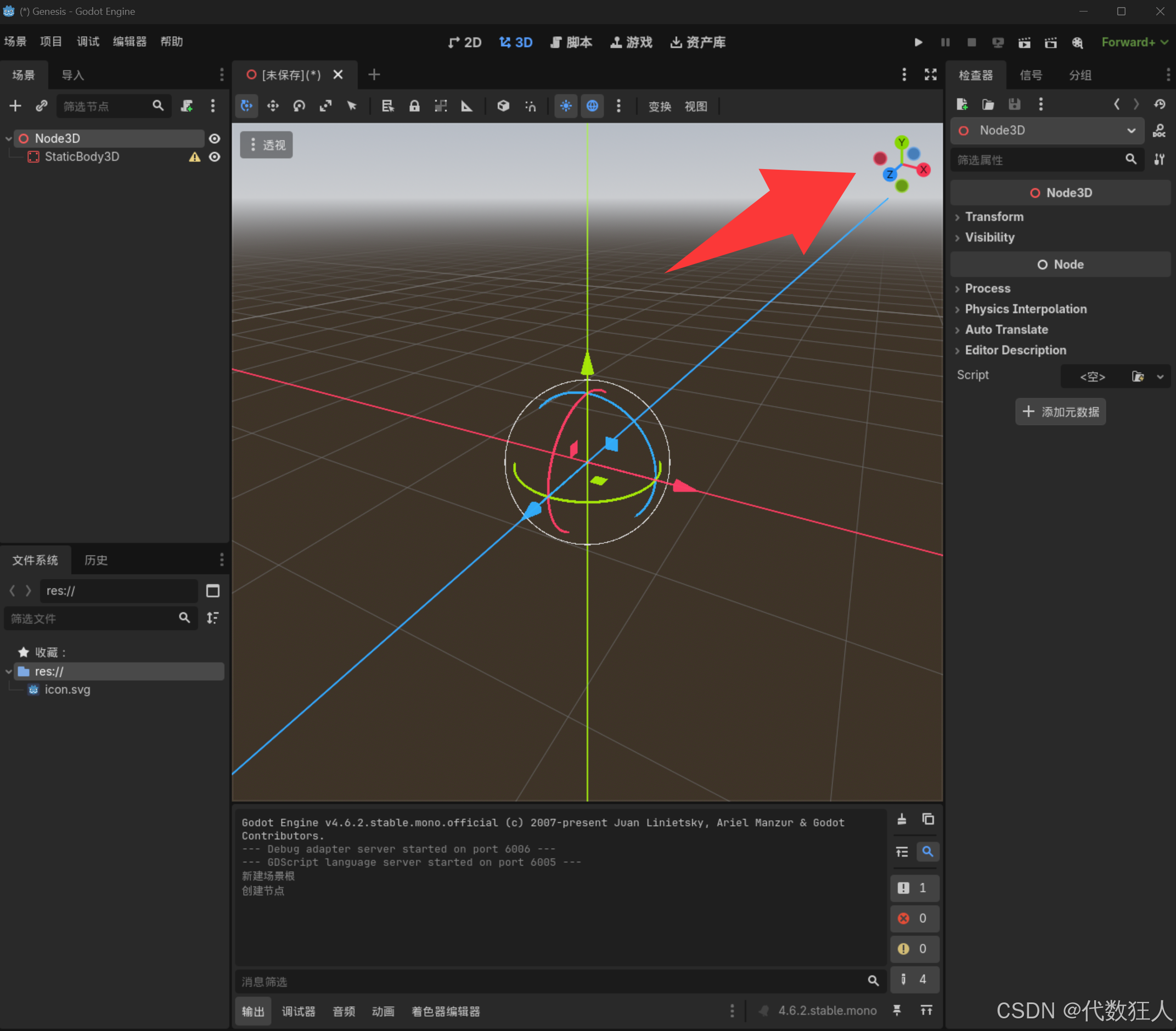Screen dimensions: 1176x1031
Task: Click the clear output icon
Action: (x=902, y=819)
